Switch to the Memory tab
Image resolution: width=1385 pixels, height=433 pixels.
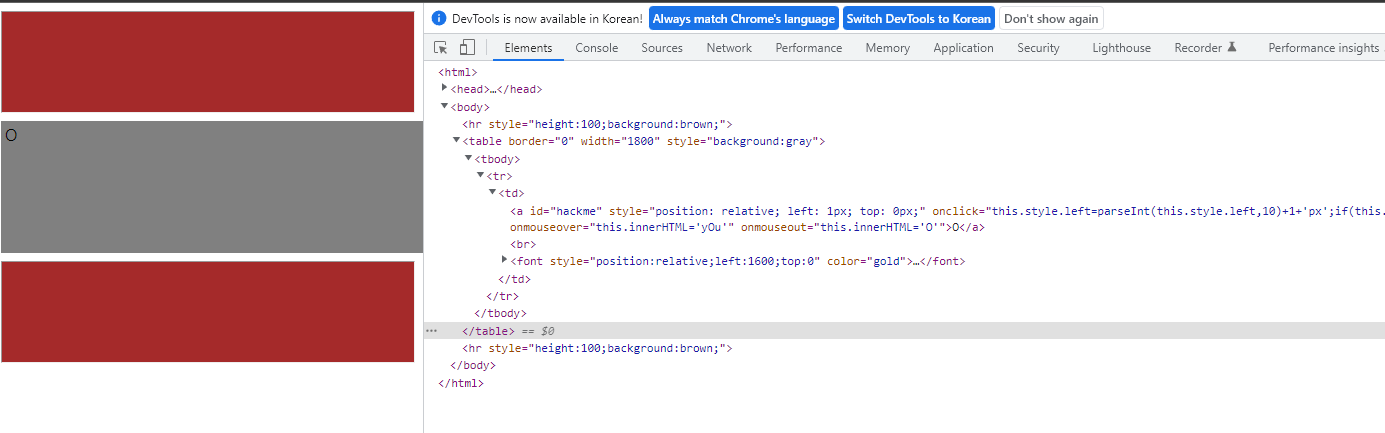point(888,48)
